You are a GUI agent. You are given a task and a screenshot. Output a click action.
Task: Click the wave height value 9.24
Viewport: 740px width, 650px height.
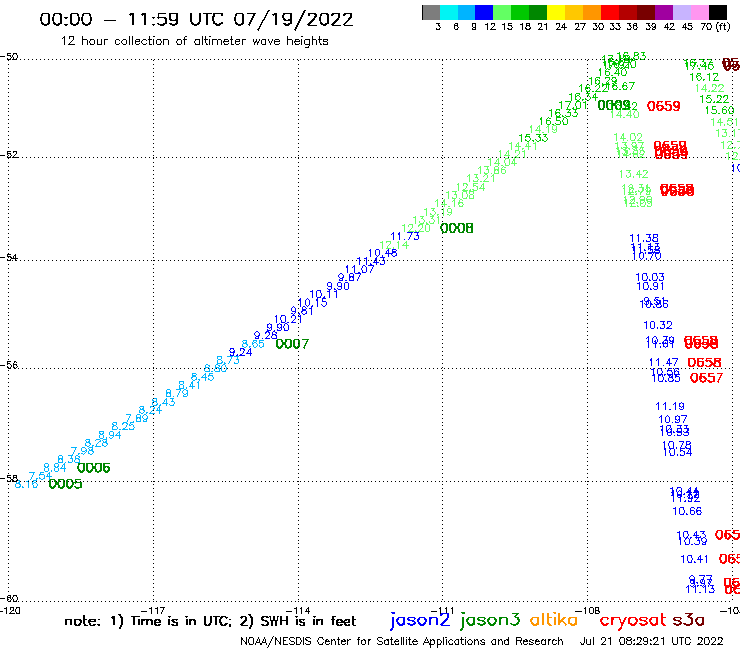tap(240, 352)
